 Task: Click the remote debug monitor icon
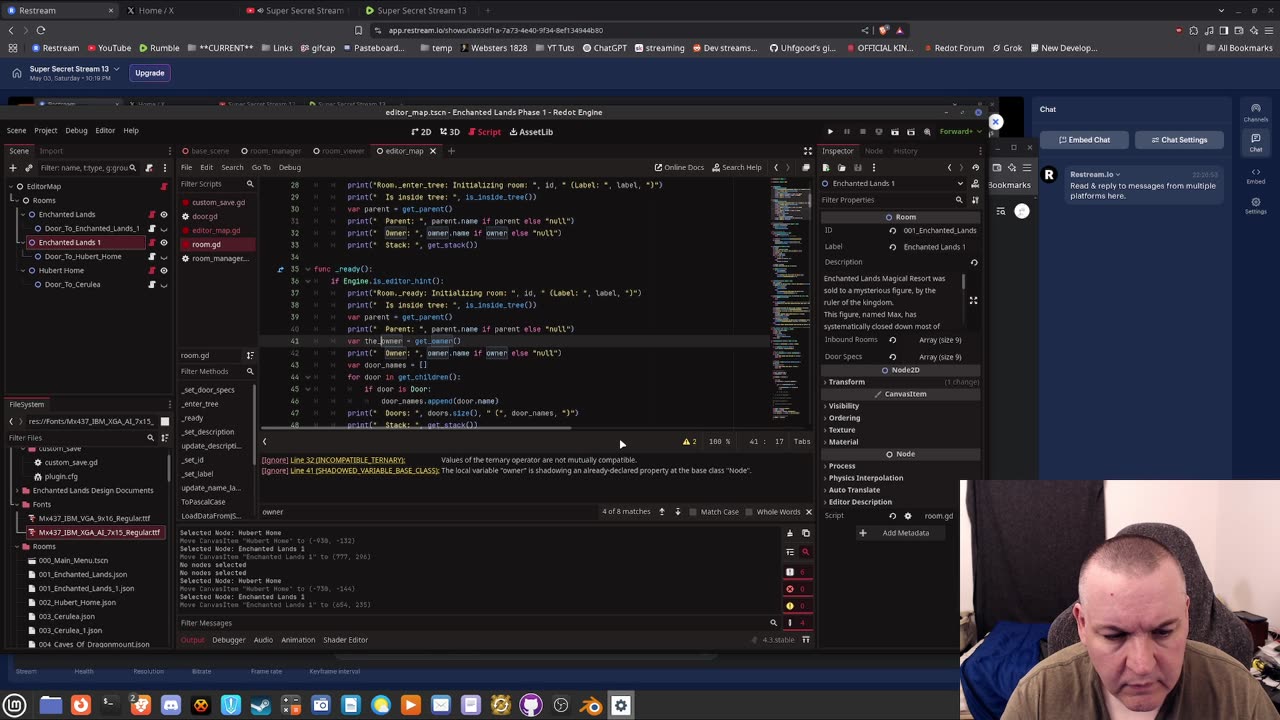click(878, 132)
